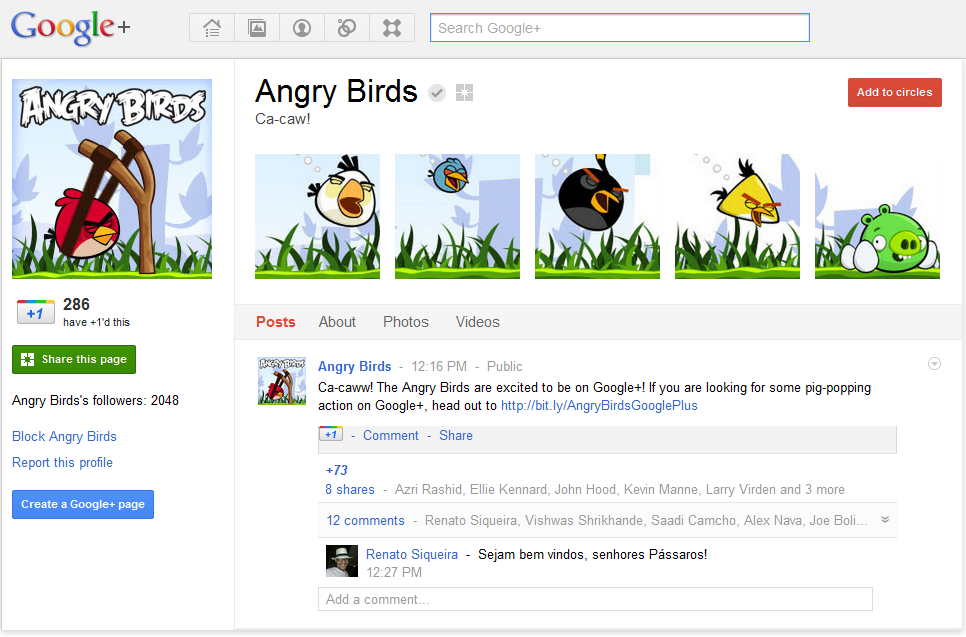
Task: Click the small +1 button under the post
Action: click(x=331, y=434)
